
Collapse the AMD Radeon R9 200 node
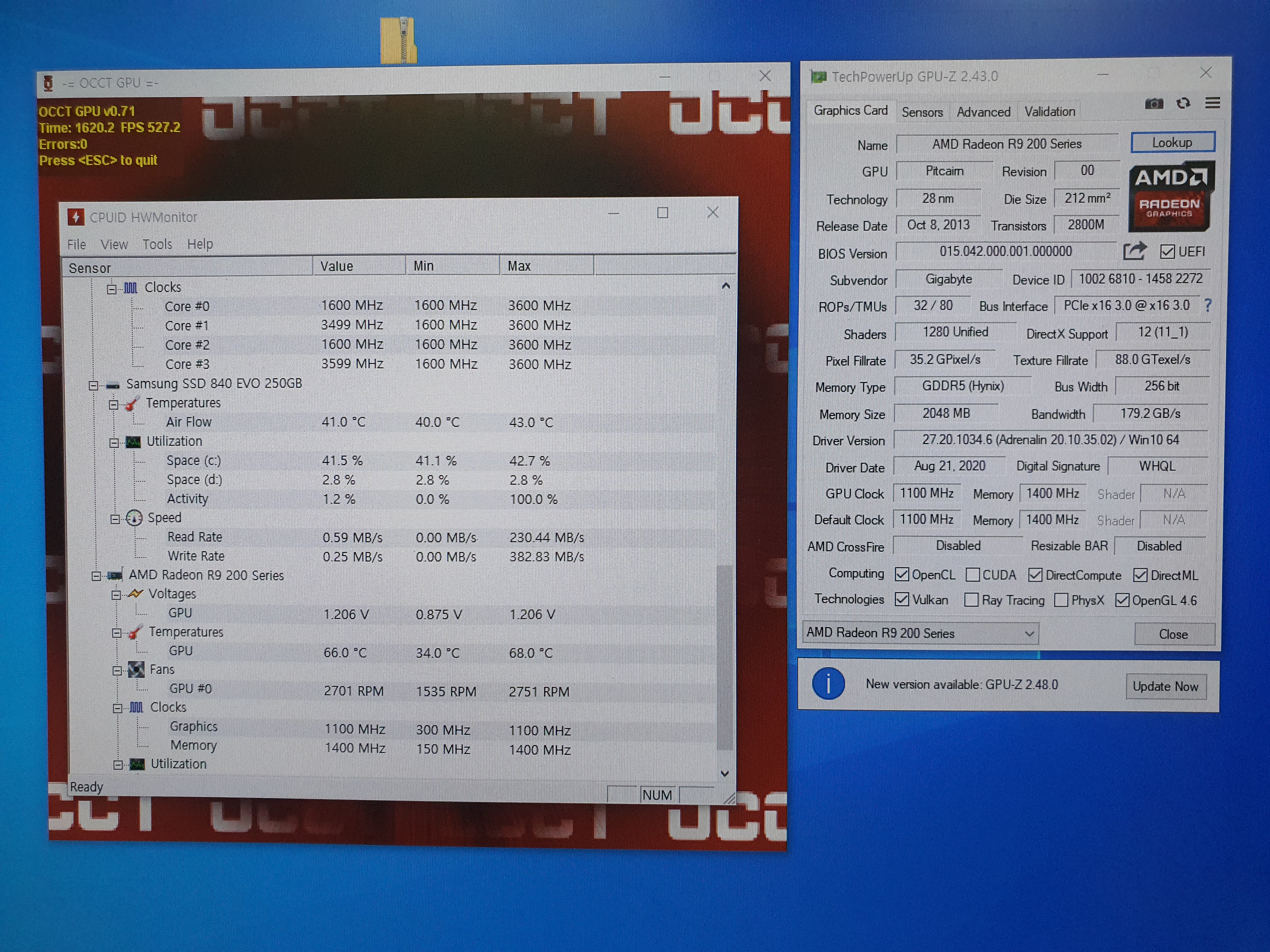96,575
